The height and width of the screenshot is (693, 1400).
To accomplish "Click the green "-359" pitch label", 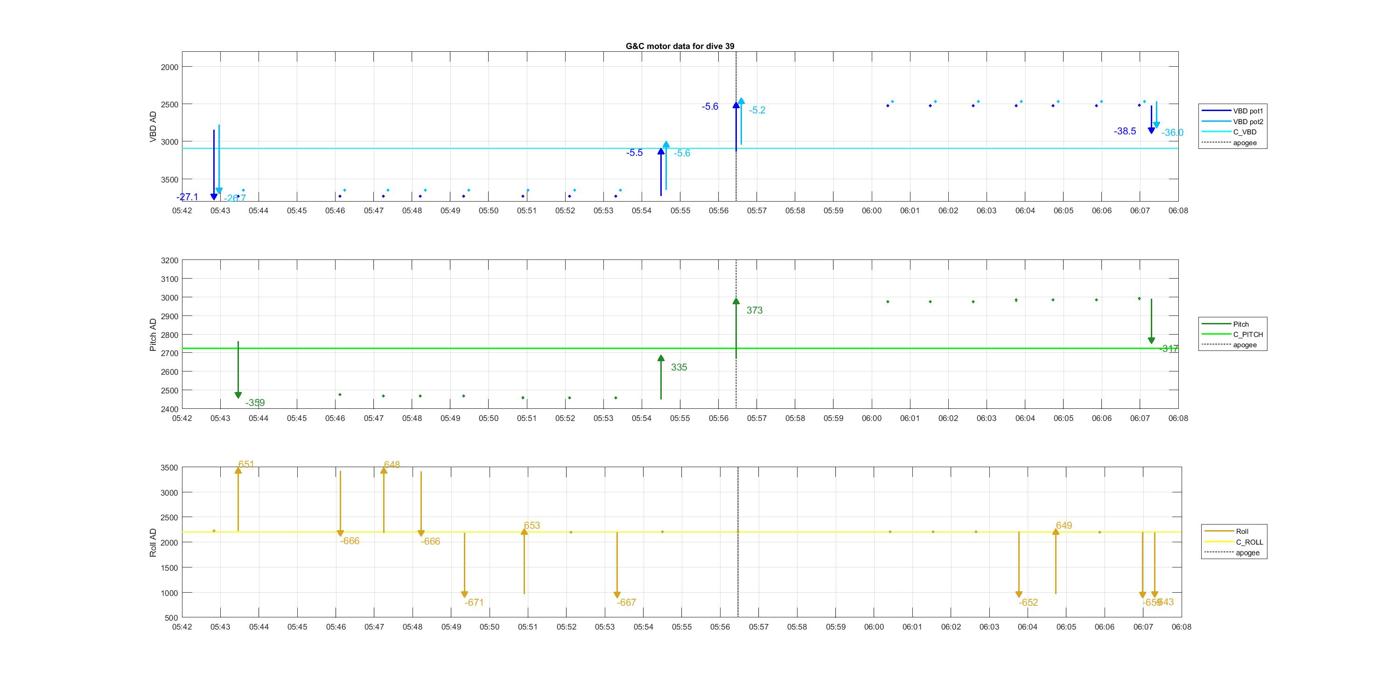I will tap(255, 403).
